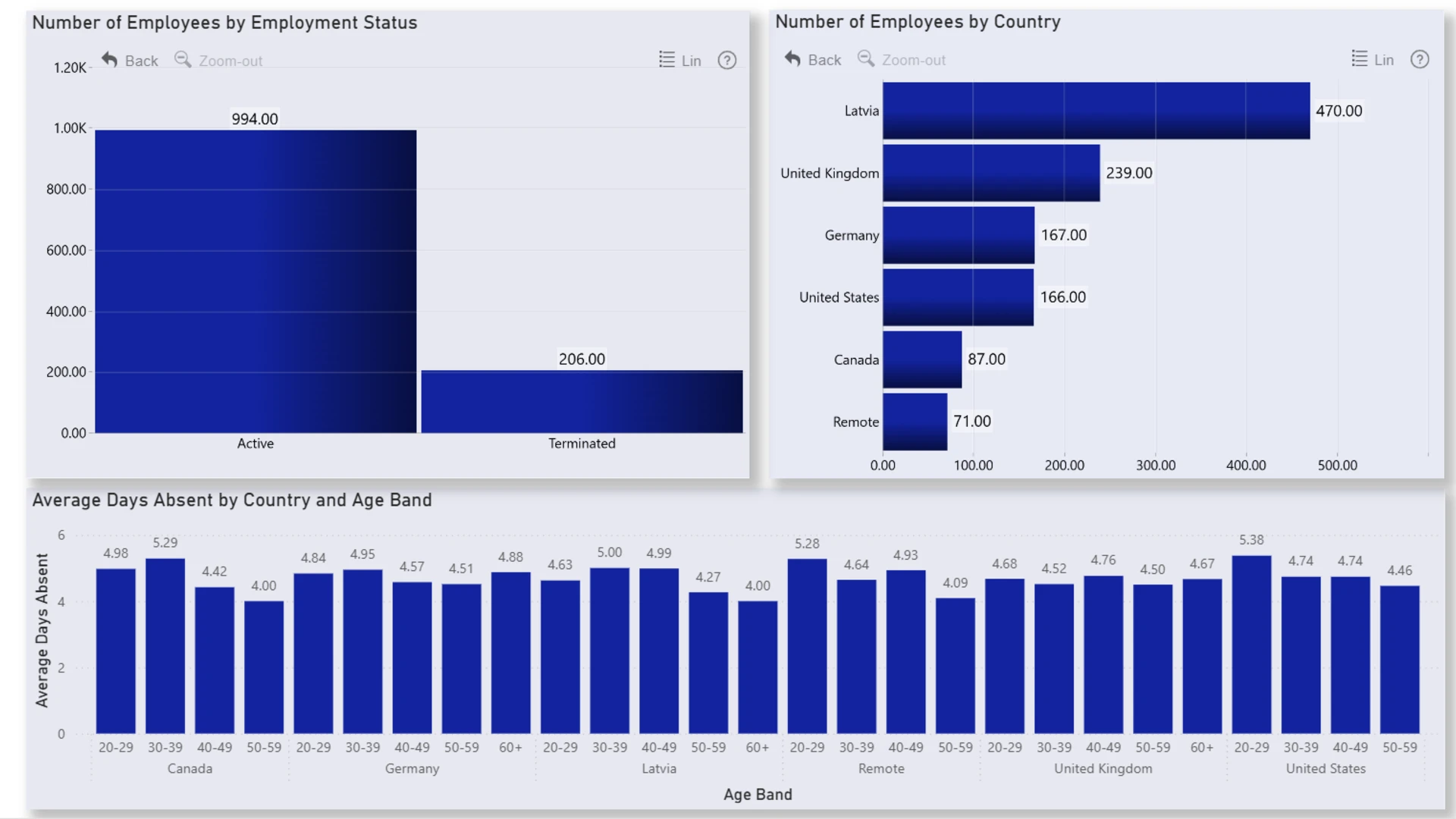Select the Terminated employees bar
The width and height of the screenshot is (1456, 819).
(x=582, y=402)
